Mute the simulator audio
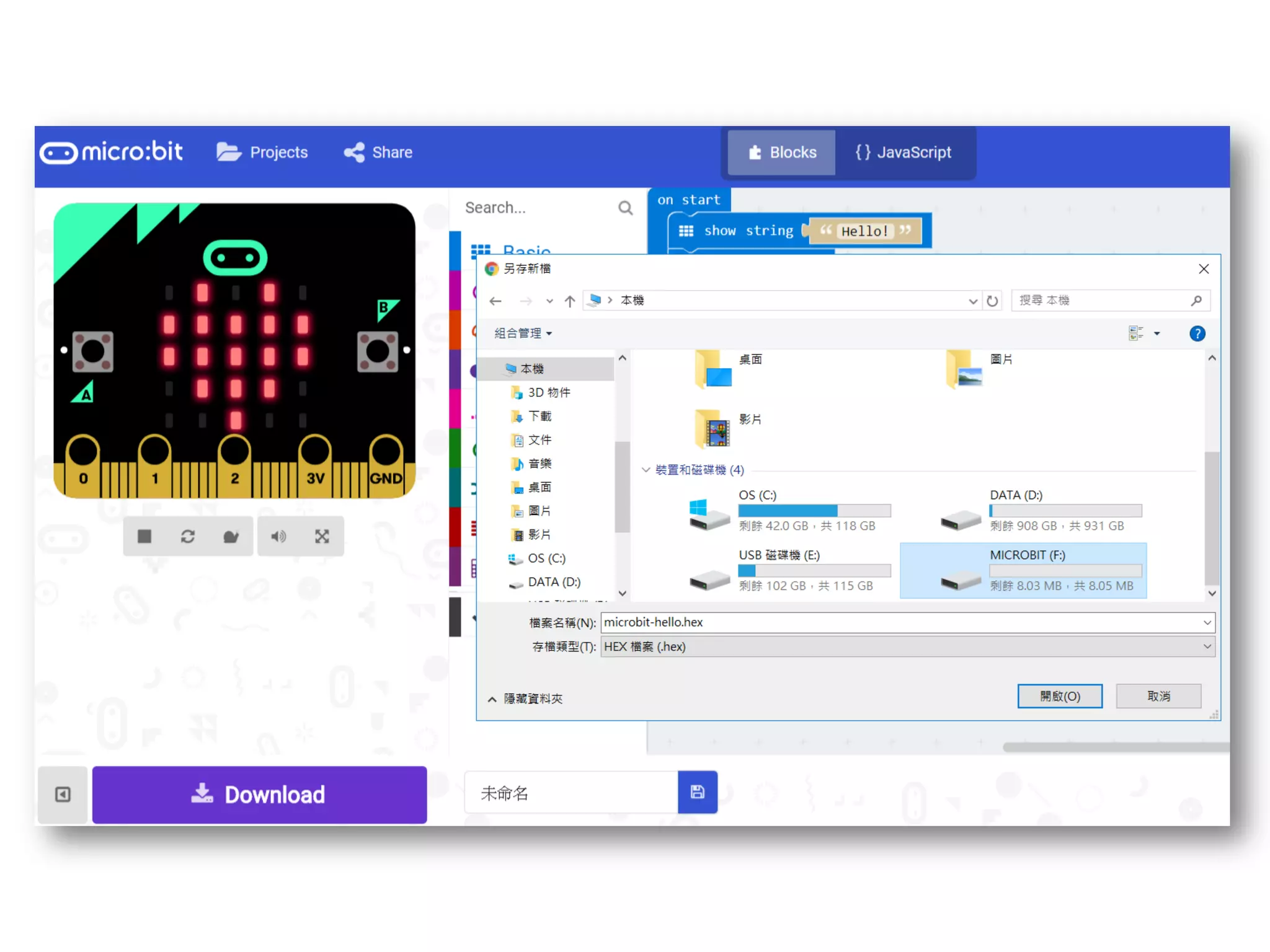Screen dimensions: 1270x952 tap(278, 536)
